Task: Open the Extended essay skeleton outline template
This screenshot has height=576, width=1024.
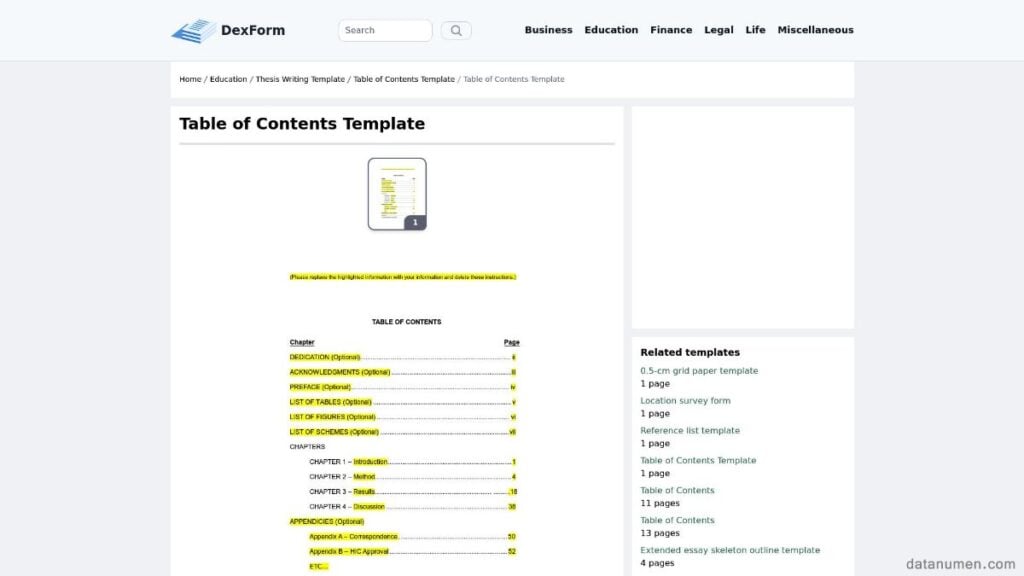Action: click(x=729, y=550)
